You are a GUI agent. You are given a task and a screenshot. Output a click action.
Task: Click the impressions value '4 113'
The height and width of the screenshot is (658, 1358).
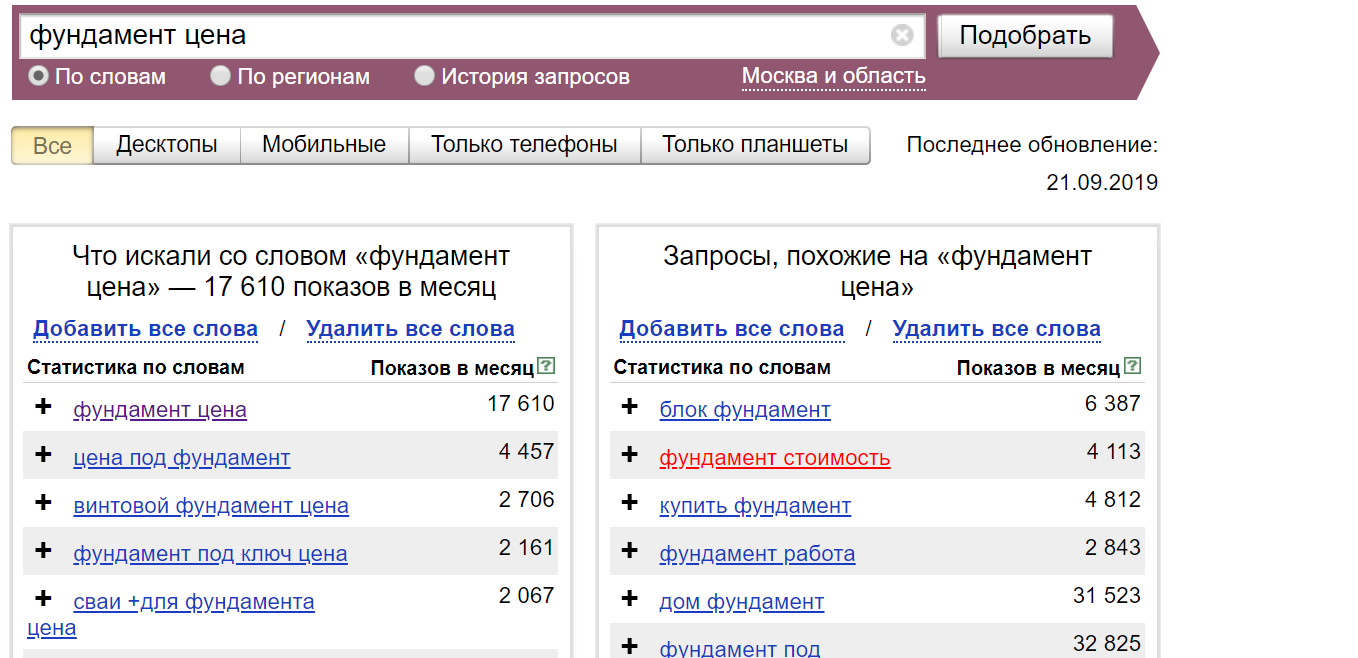[1113, 451]
